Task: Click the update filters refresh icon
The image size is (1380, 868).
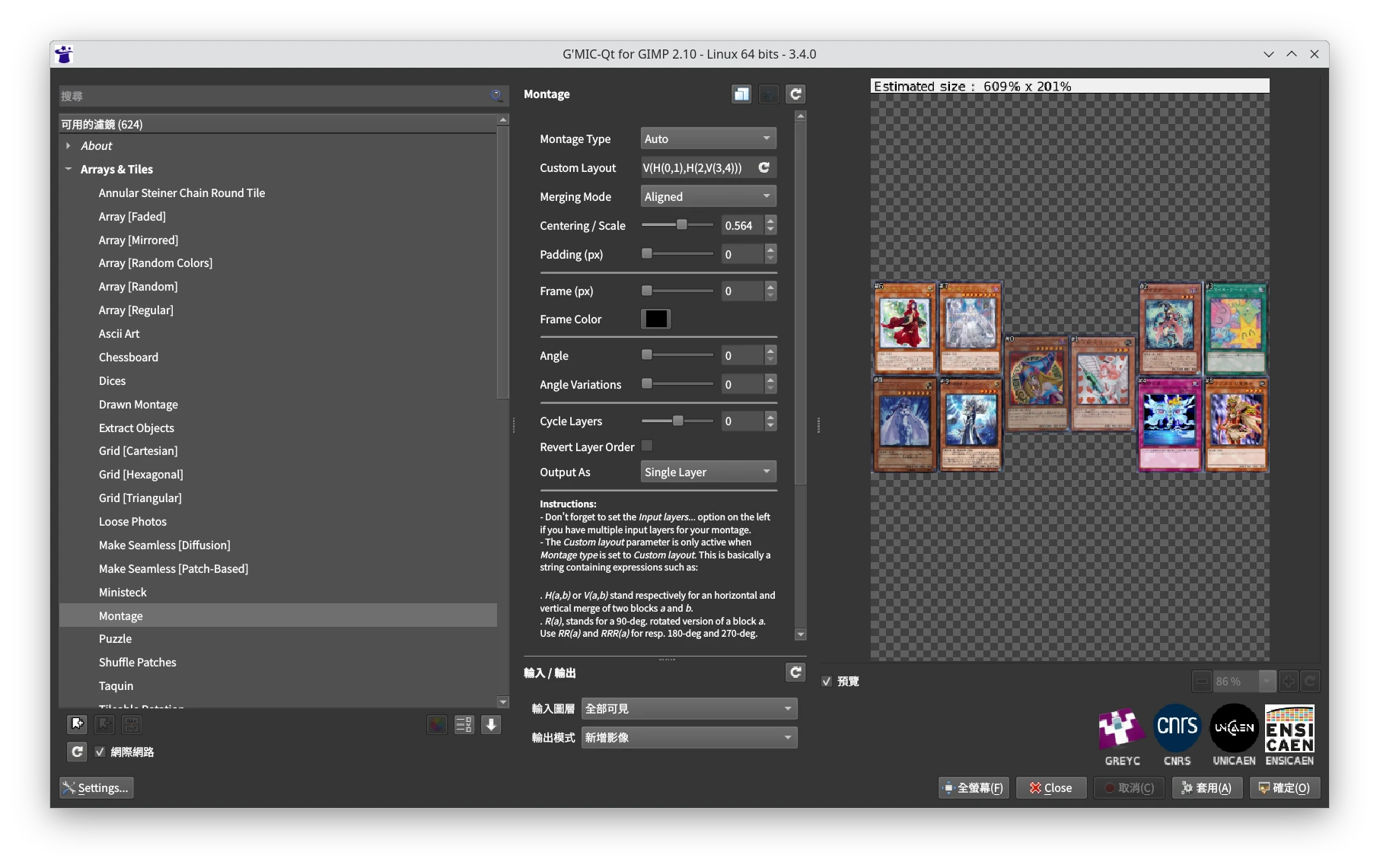Action: tap(77, 752)
